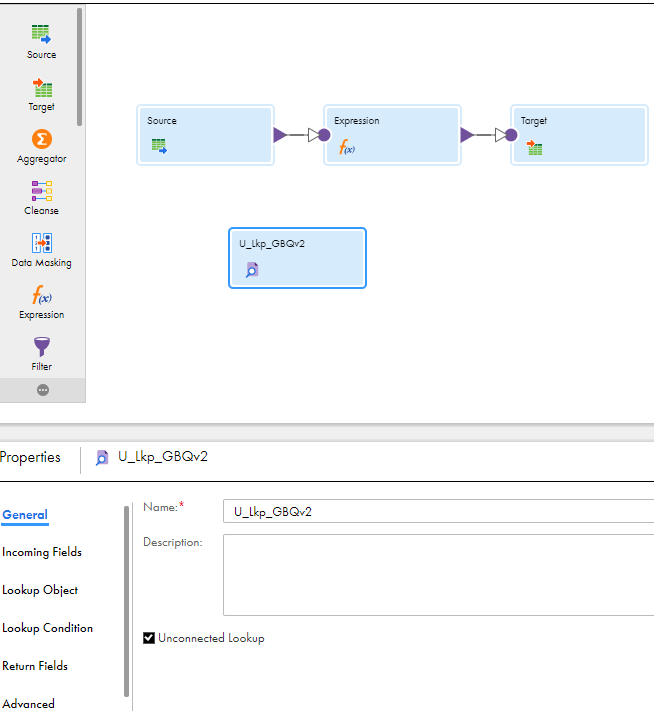Select the Expression node on the canvas

pos(392,135)
